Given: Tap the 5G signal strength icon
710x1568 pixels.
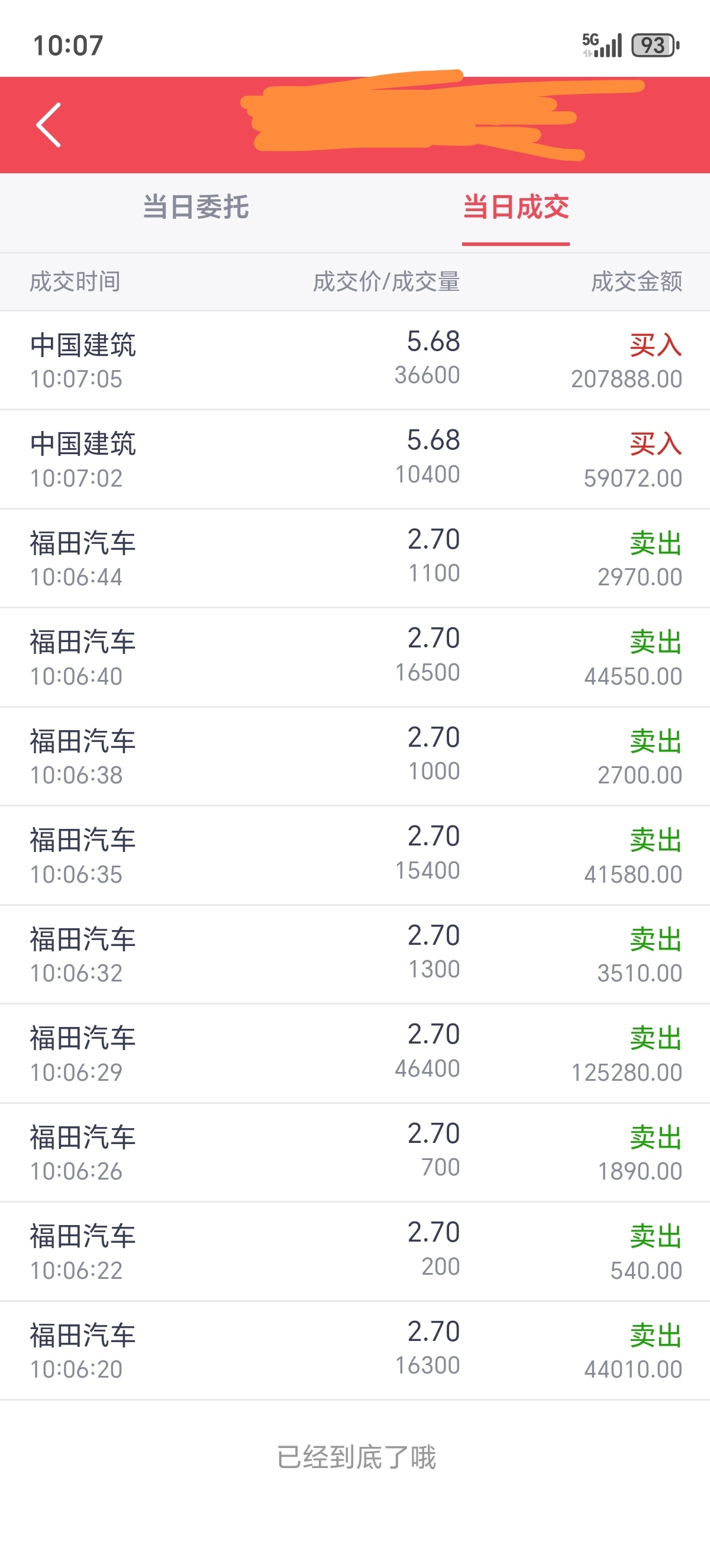Looking at the screenshot, I should coord(602,46).
